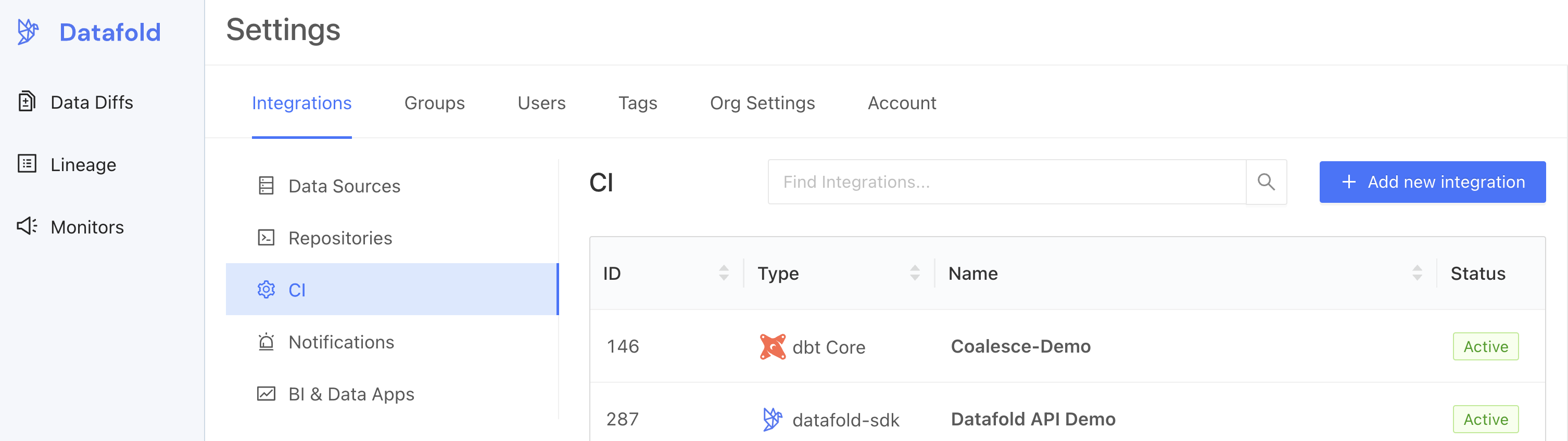Click the Monitors megaphone icon
1568x441 pixels.
point(27,226)
